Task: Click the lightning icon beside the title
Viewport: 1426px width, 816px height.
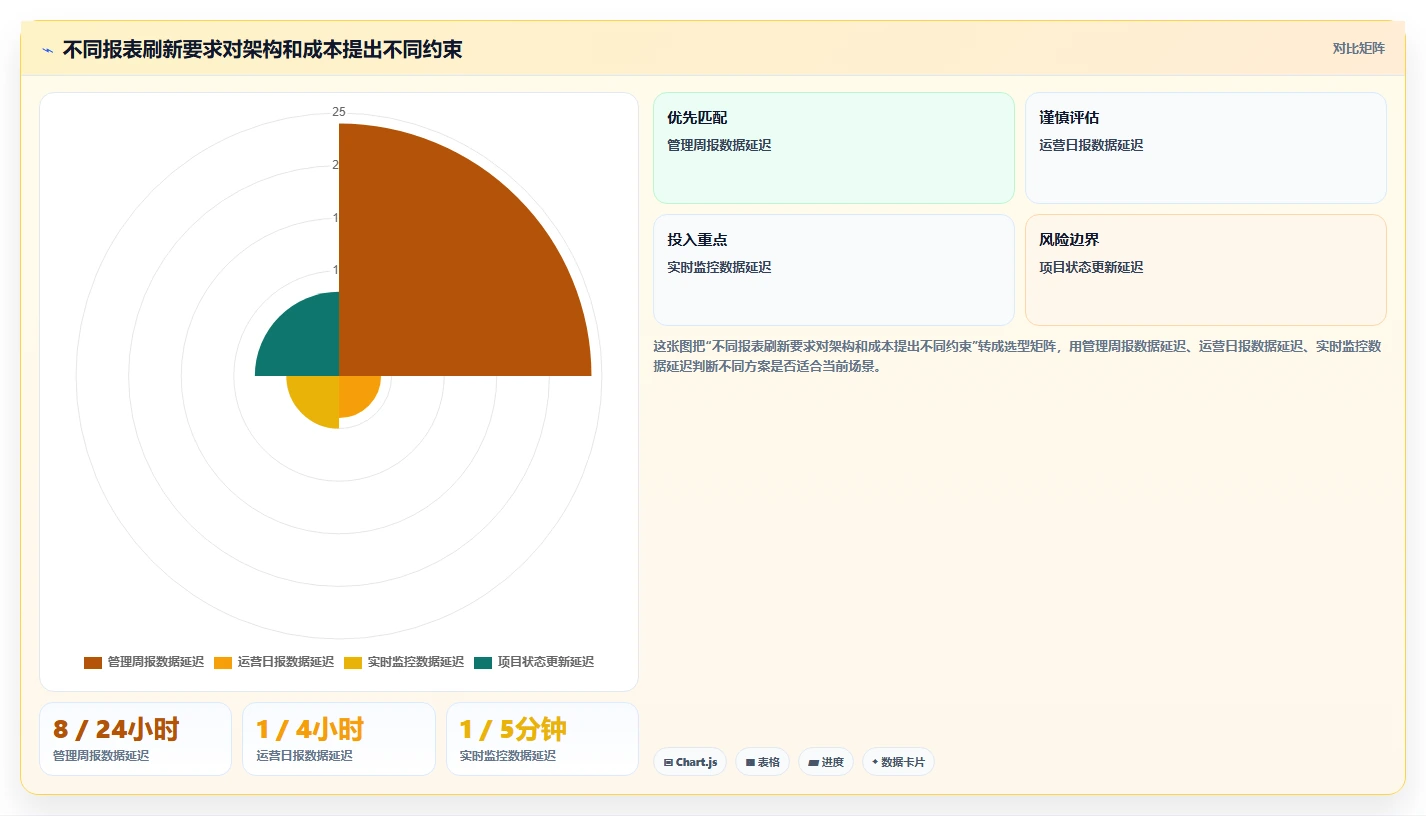Action: tap(48, 50)
